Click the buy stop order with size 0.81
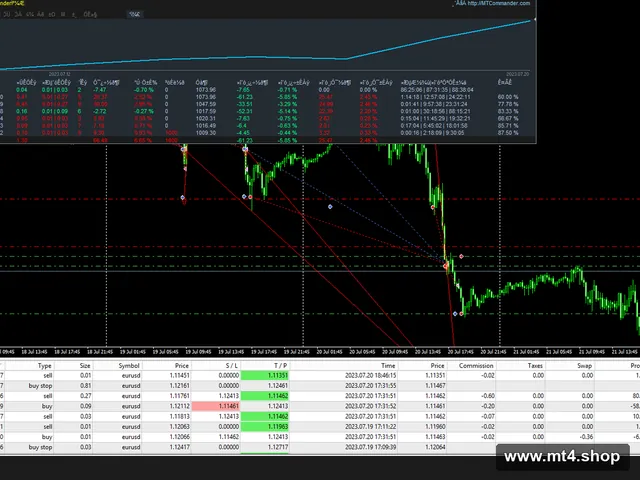 (x=320, y=386)
